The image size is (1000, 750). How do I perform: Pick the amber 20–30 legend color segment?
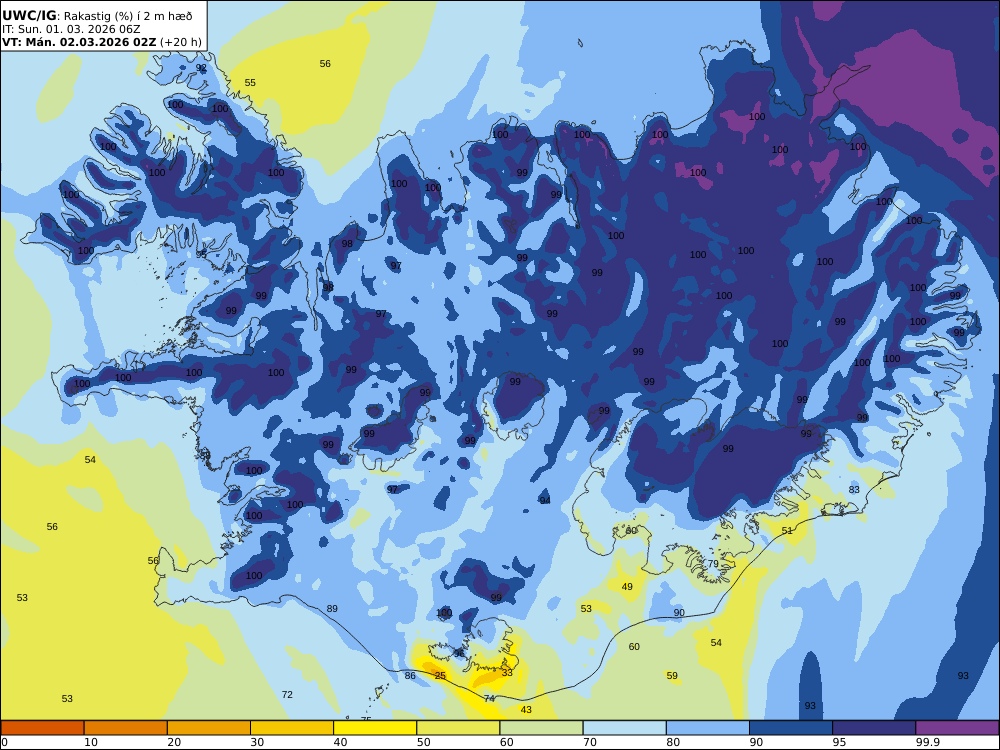[x=209, y=728]
